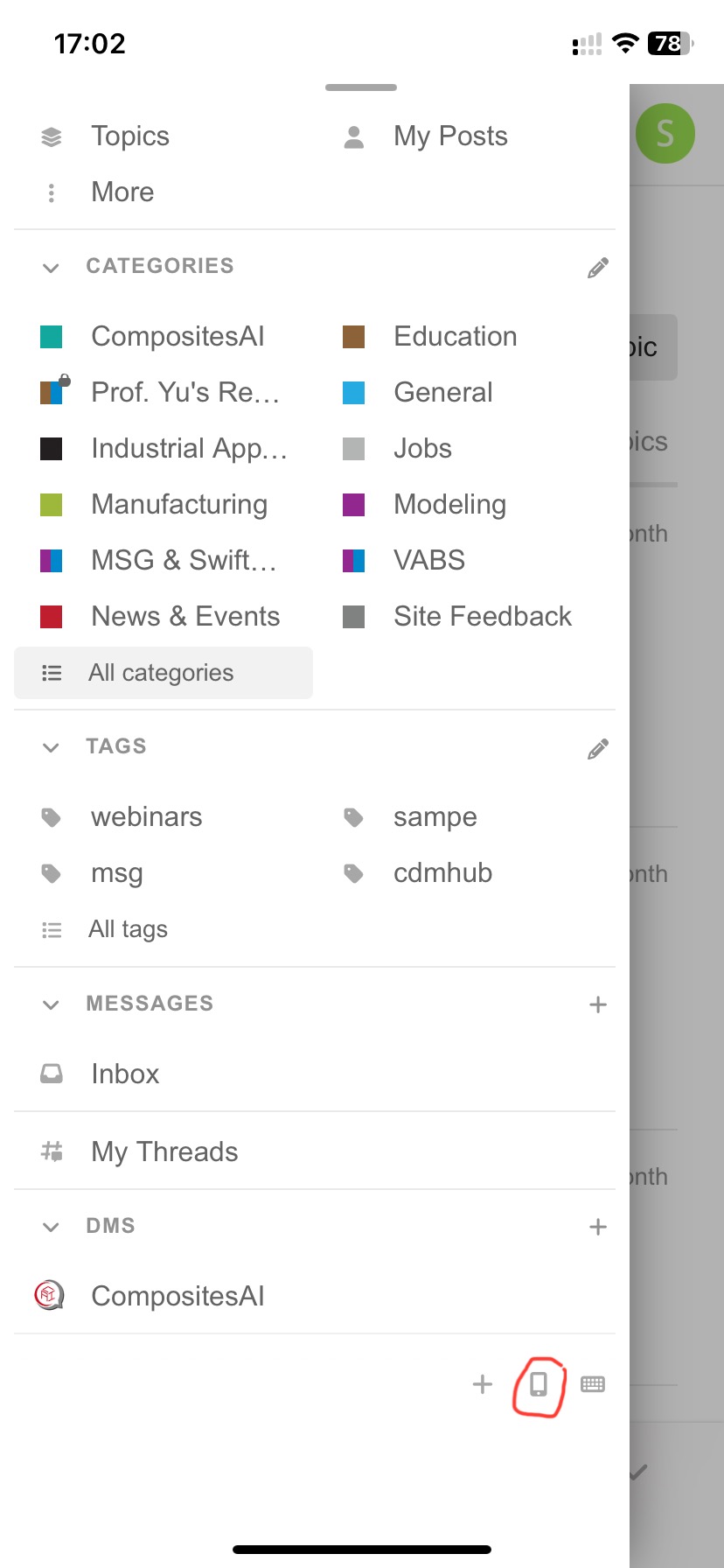This screenshot has width=724, height=1568.
Task: Edit categories with the pencil icon
Action: 598,268
